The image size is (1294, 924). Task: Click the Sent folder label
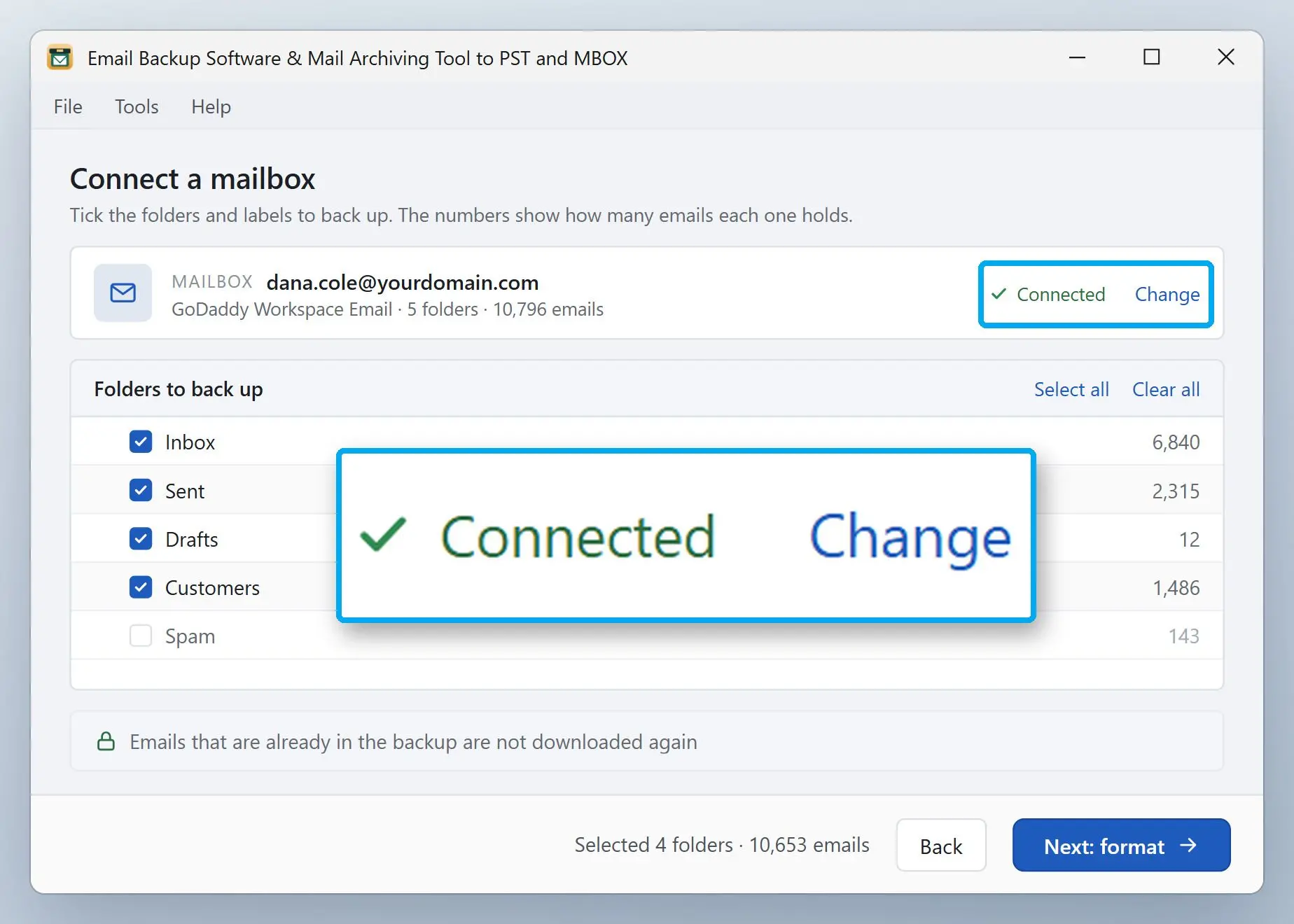(x=185, y=491)
